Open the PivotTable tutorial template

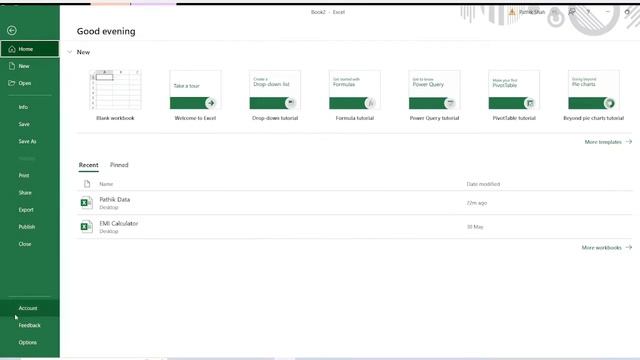(514, 95)
